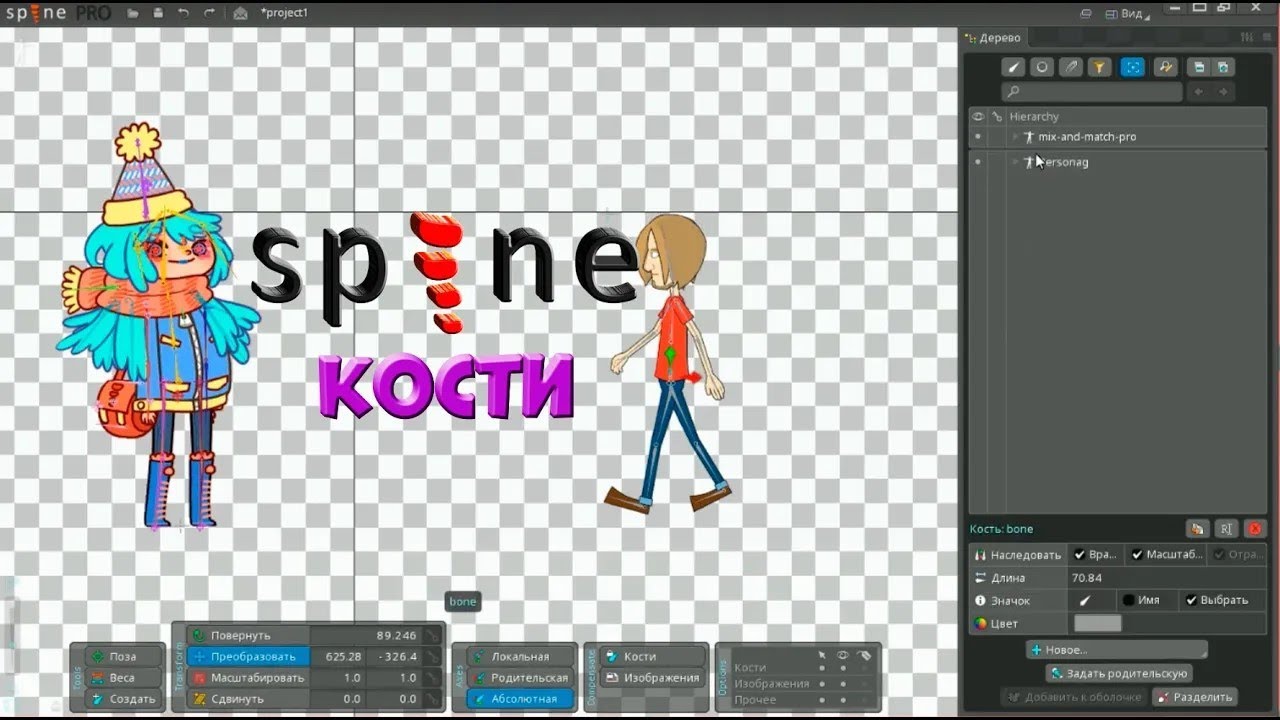Click the open project folder icon
Viewport: 1280px width, 720px height.
[x=134, y=13]
